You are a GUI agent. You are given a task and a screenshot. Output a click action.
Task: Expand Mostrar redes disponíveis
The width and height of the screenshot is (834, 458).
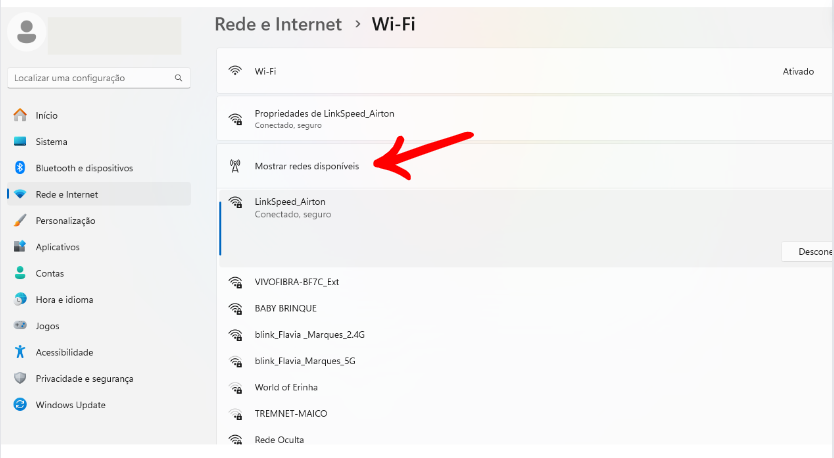tap(306, 166)
